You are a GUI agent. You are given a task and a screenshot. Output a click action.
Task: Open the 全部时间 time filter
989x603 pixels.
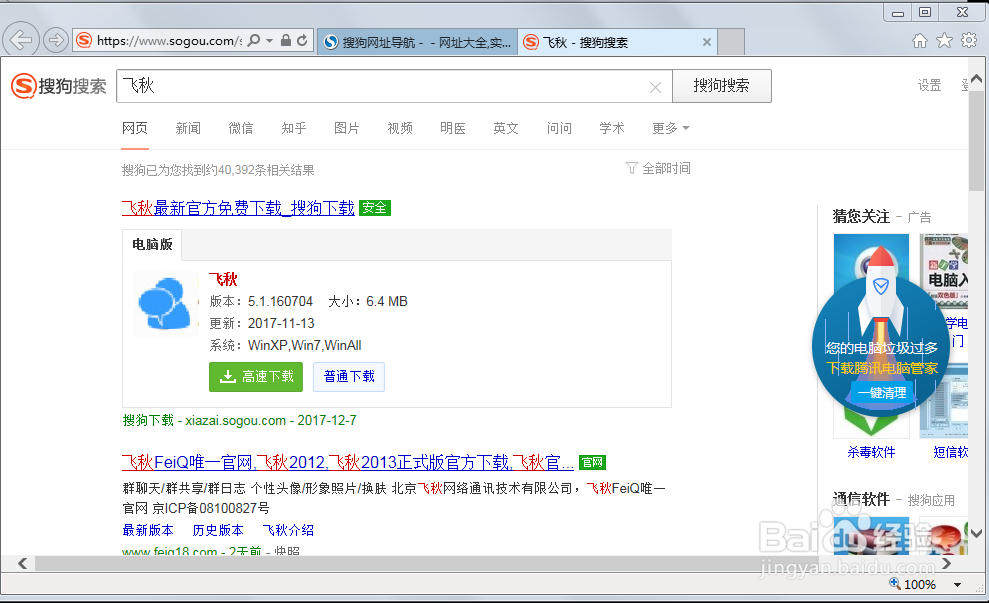[x=658, y=168]
